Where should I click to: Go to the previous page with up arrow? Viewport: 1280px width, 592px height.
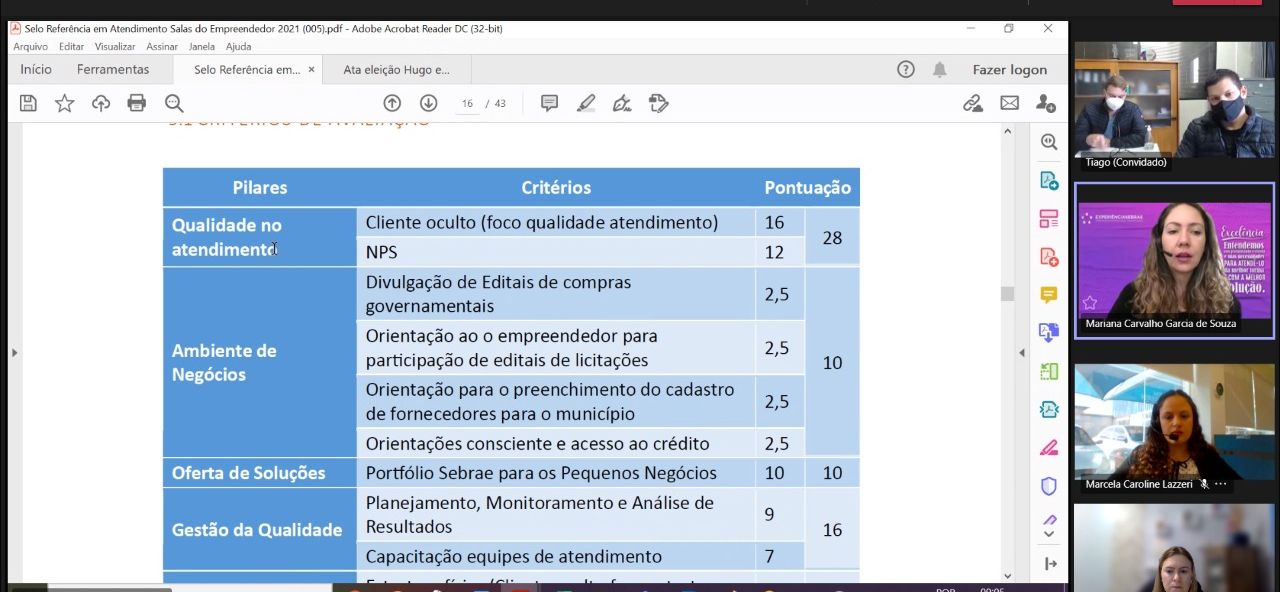tap(392, 103)
